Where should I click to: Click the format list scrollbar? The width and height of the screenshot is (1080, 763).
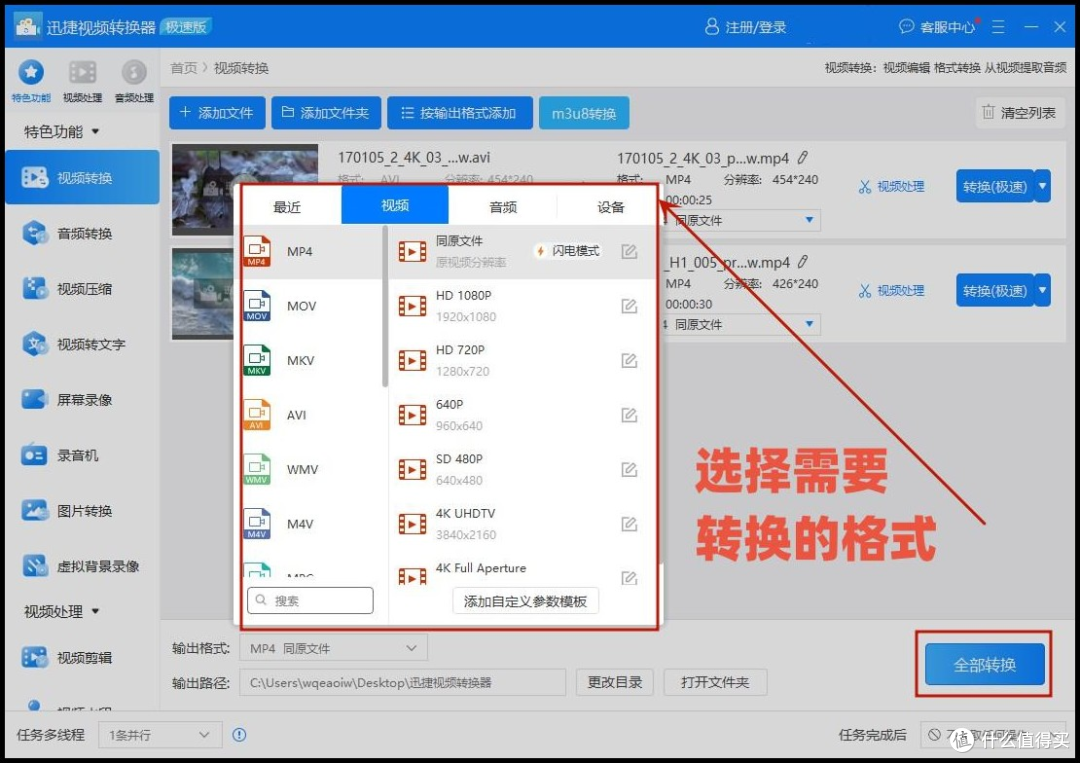point(384,306)
